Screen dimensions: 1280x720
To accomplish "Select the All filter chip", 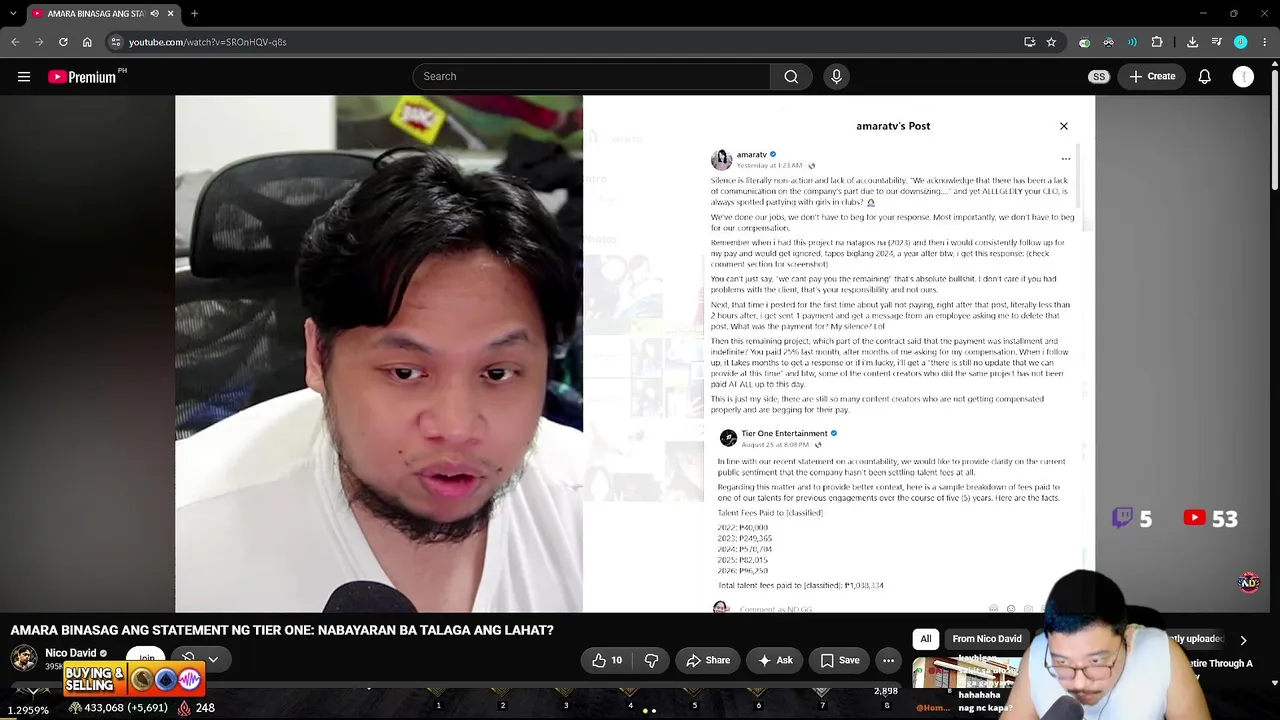I will (x=926, y=639).
